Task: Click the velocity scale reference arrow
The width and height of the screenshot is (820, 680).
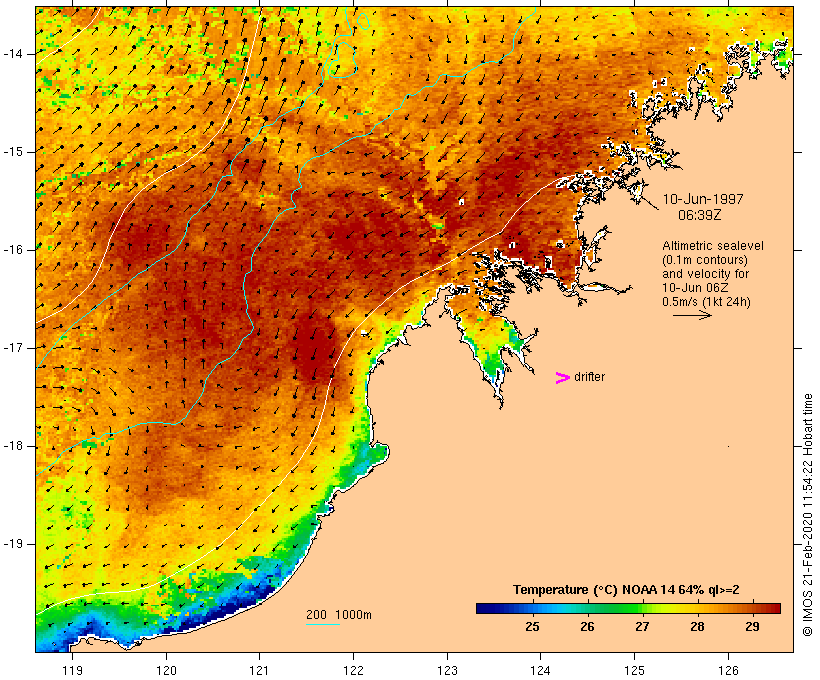Action: click(692, 315)
